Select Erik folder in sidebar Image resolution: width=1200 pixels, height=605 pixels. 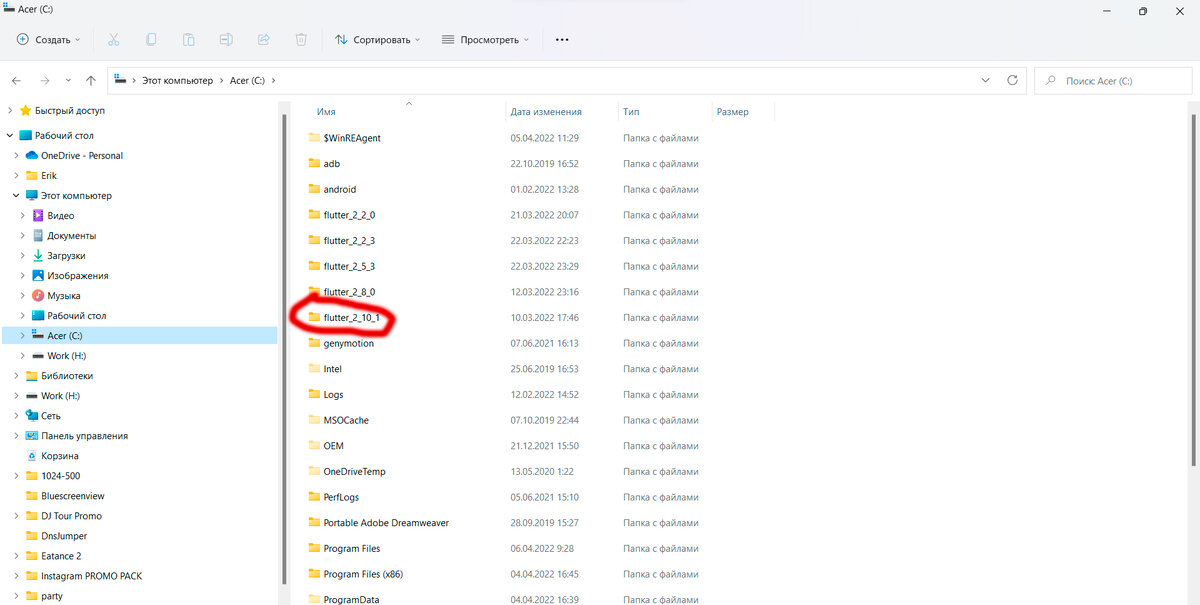[x=48, y=176]
